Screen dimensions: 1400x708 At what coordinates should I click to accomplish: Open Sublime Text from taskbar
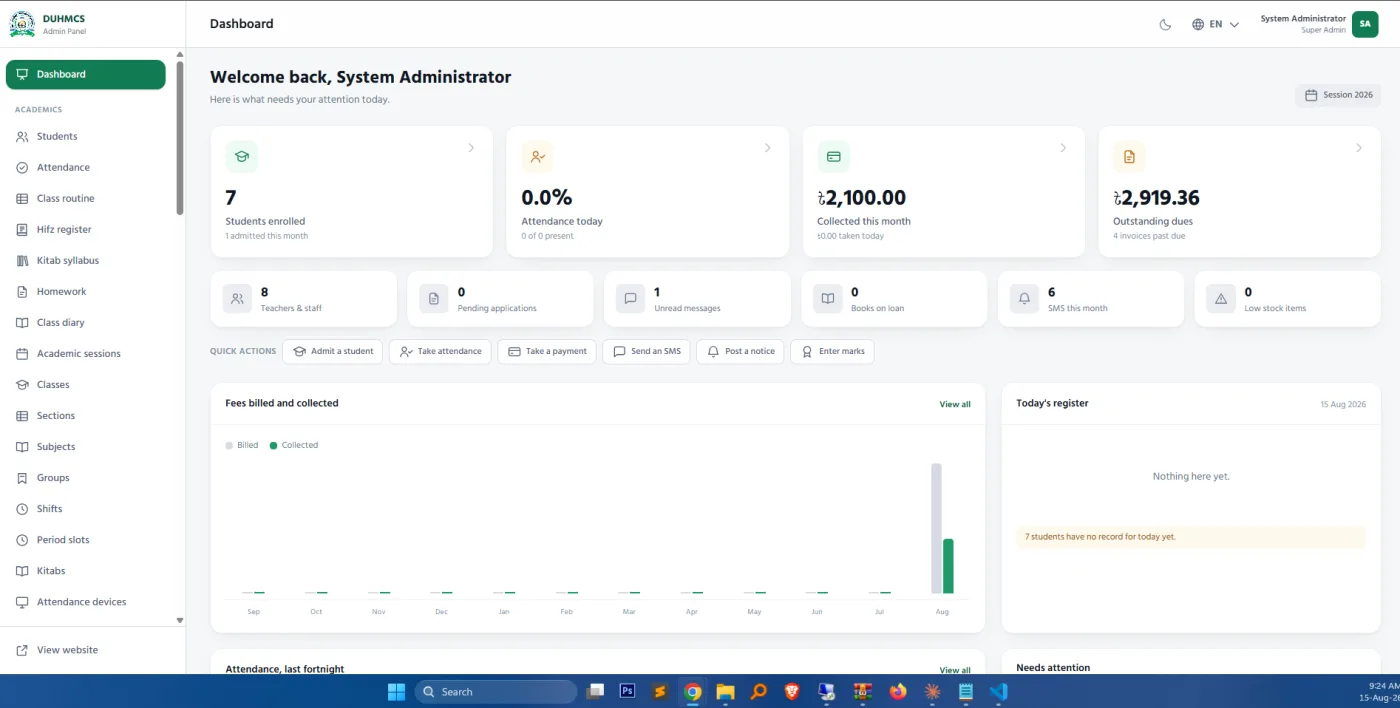659,691
